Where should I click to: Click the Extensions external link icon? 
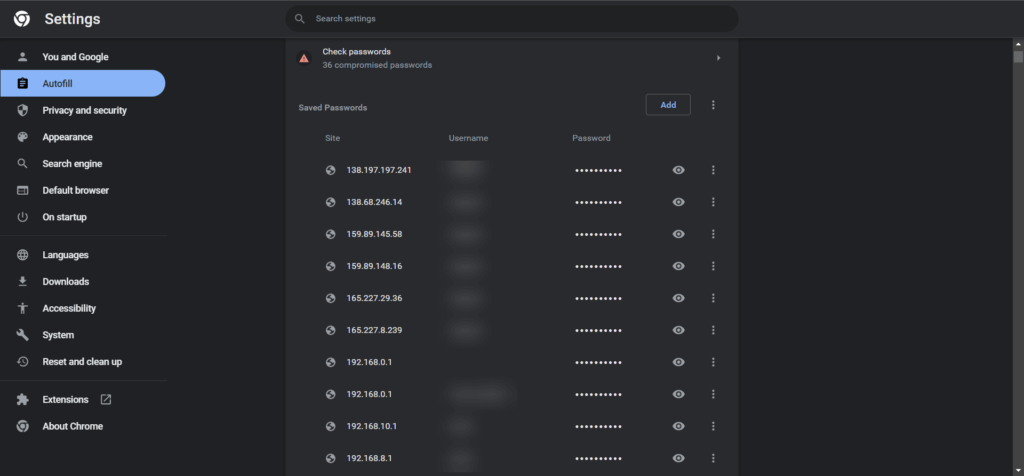(106, 400)
